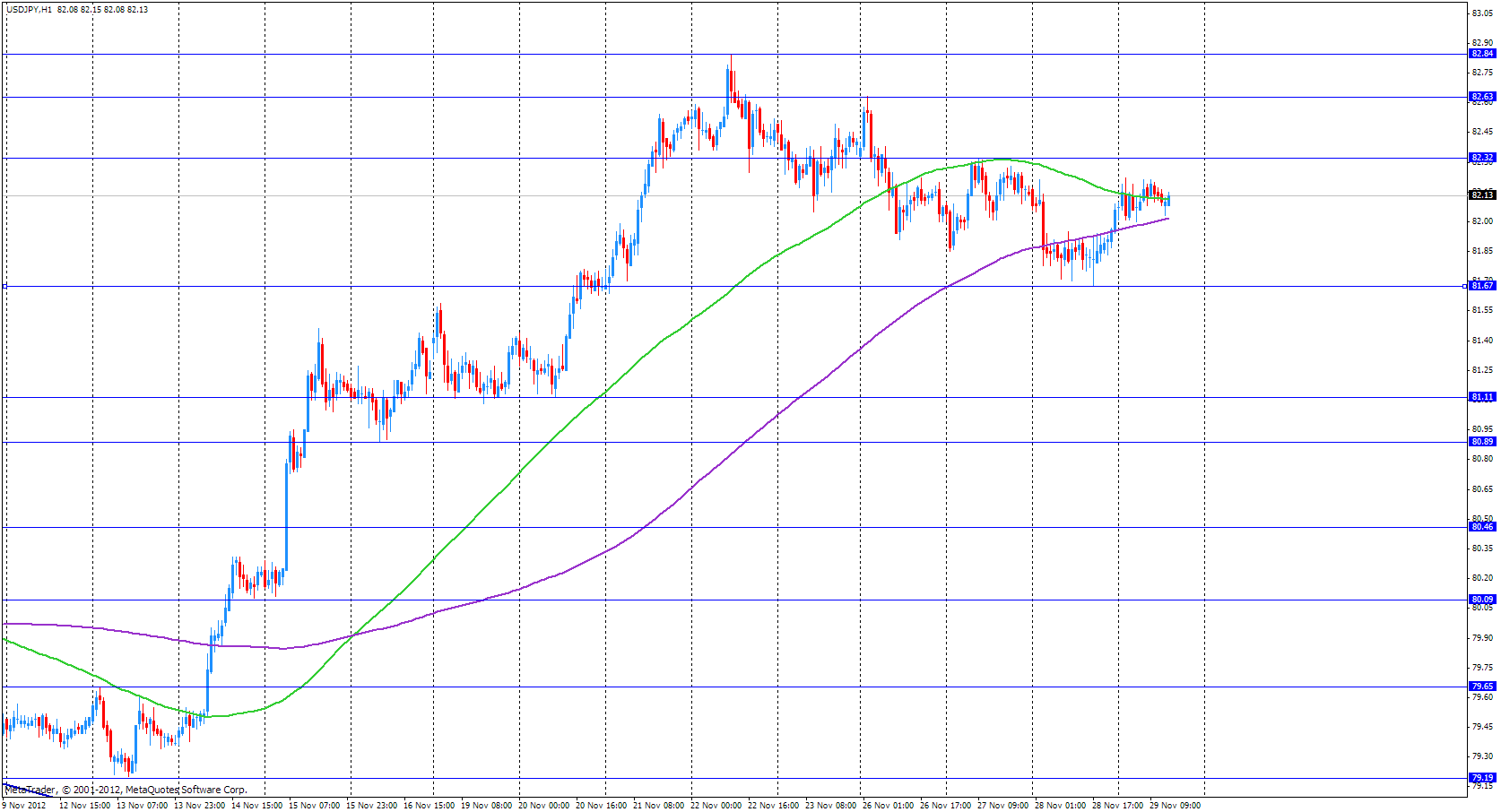Click the 81.55 price scale label

(1482, 310)
